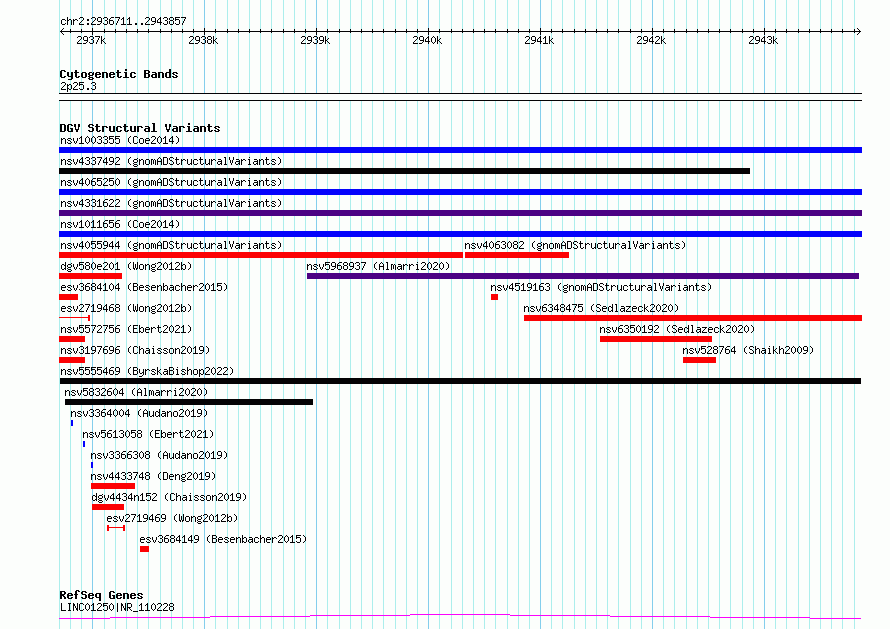
Task: Select nsv3364004 (Audano2019) label
Action: (139, 413)
